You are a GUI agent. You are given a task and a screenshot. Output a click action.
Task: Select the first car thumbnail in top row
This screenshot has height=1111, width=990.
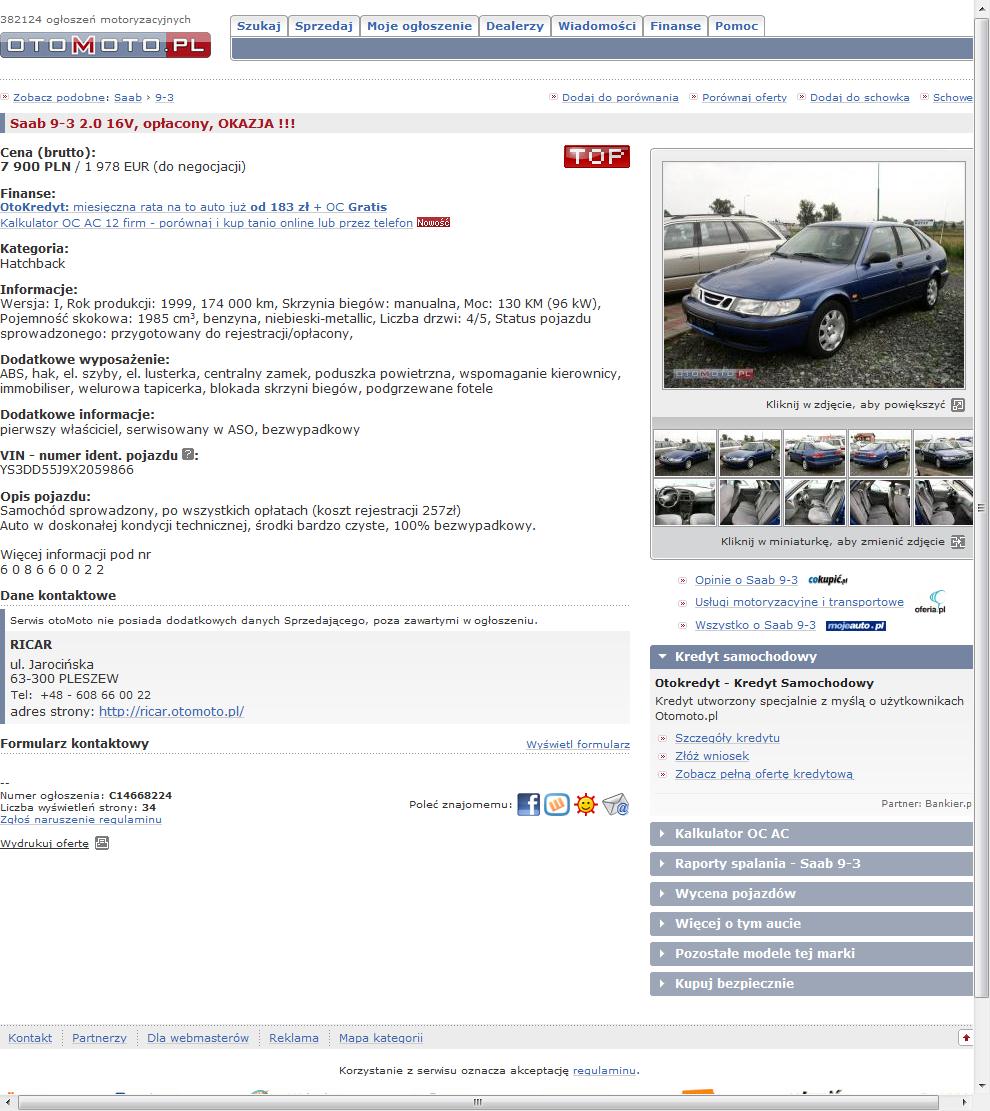685,453
